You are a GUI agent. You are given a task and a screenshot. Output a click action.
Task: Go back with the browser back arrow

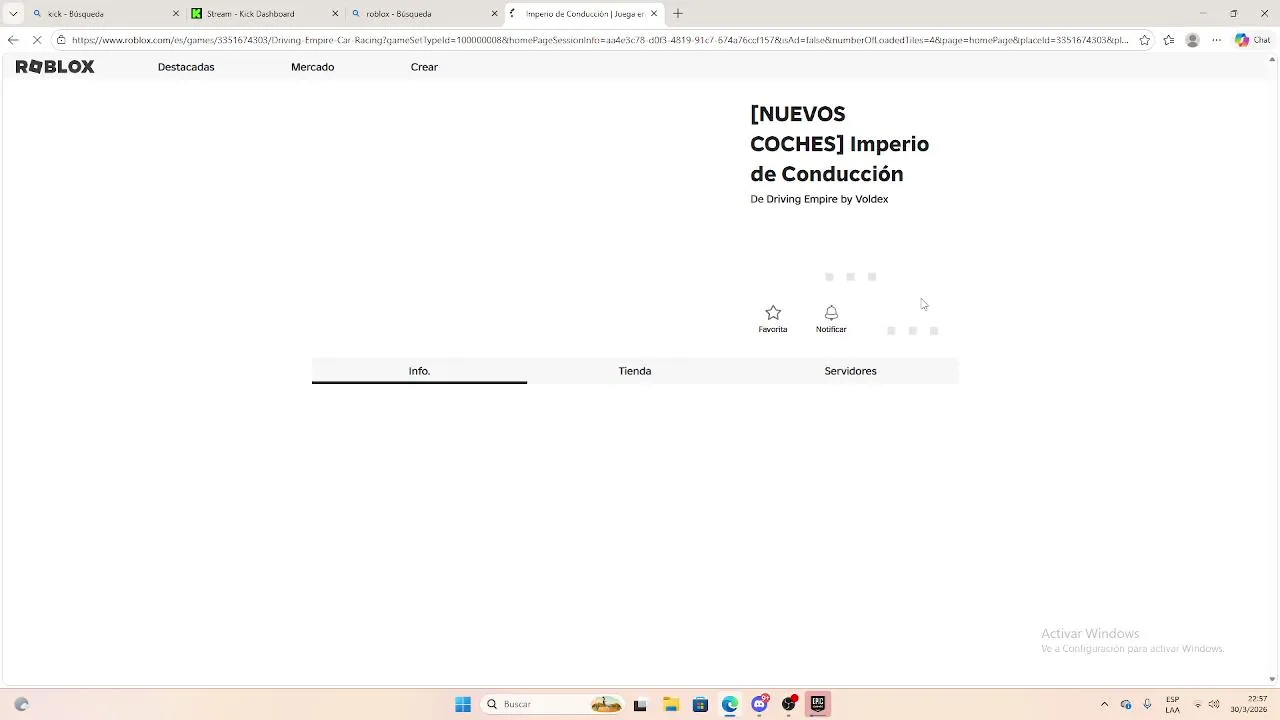point(12,40)
